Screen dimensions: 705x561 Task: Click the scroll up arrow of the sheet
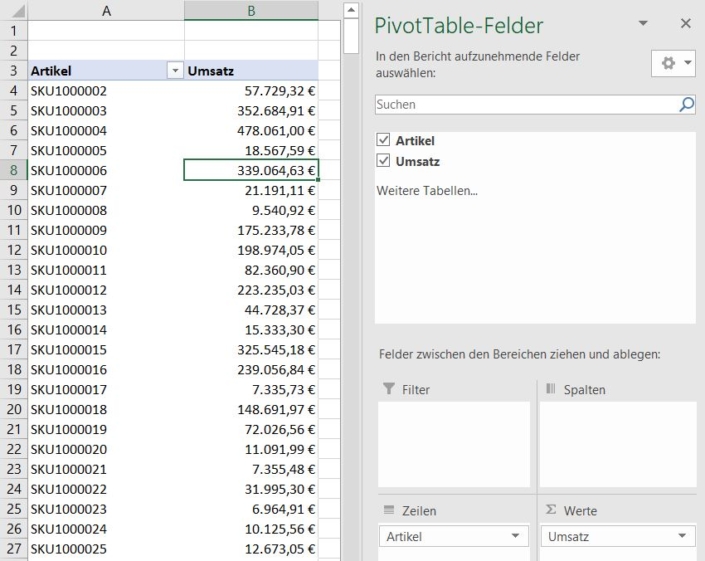click(x=351, y=10)
